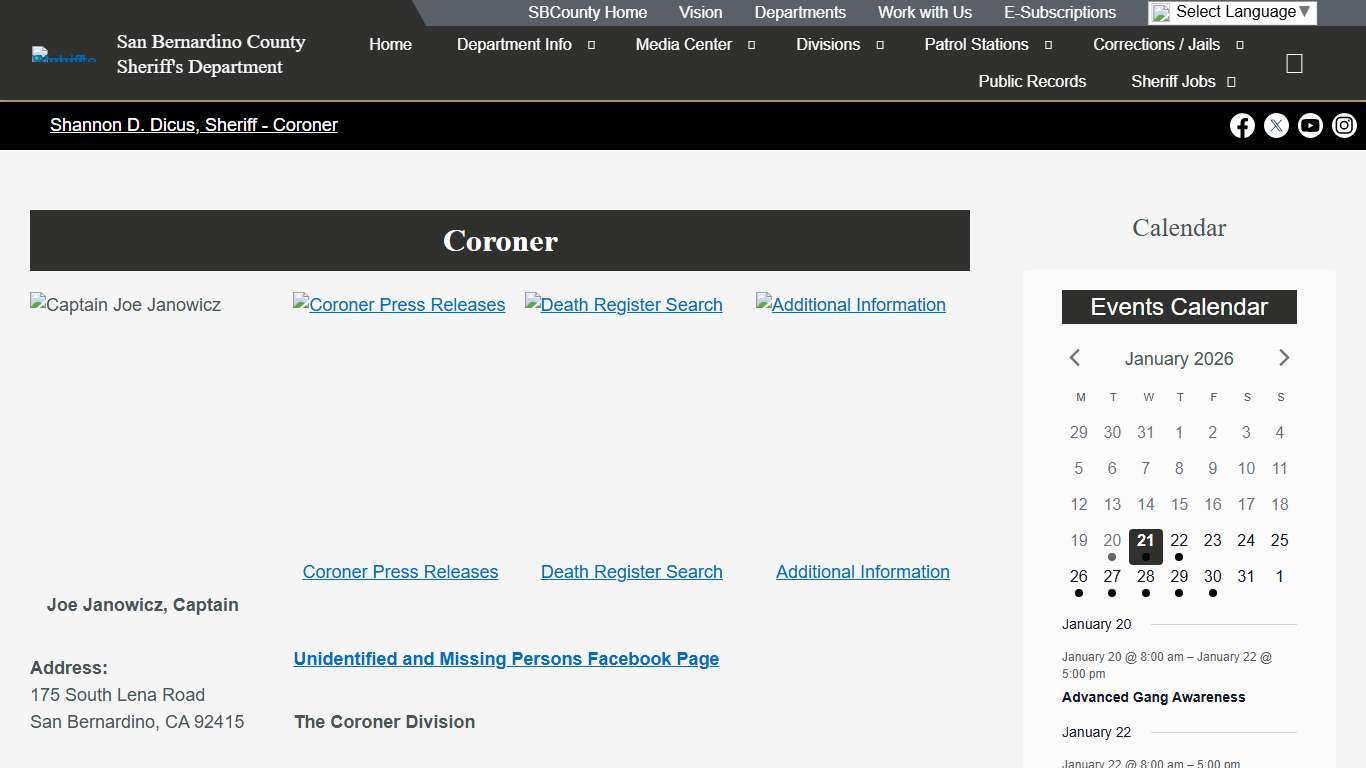Screen dimensions: 1366x768
Task: Click the Google Translate flag icon
Action: pos(1162,12)
